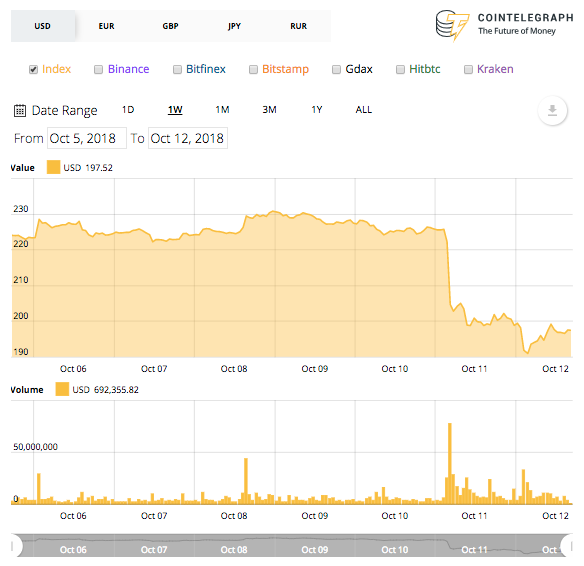Image resolution: width=584 pixels, height=566 pixels.
Task: Set range to 1Y
Action: point(317,110)
